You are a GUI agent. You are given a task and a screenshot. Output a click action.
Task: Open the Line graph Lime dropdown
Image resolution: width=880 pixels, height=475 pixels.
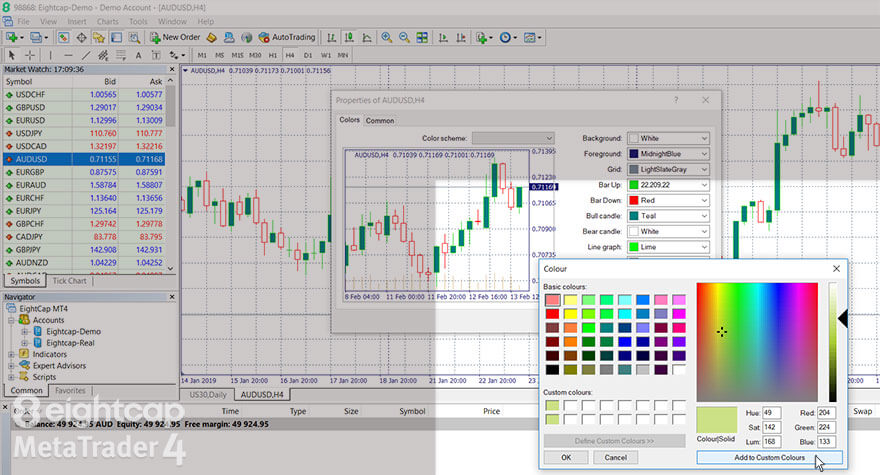pos(668,247)
